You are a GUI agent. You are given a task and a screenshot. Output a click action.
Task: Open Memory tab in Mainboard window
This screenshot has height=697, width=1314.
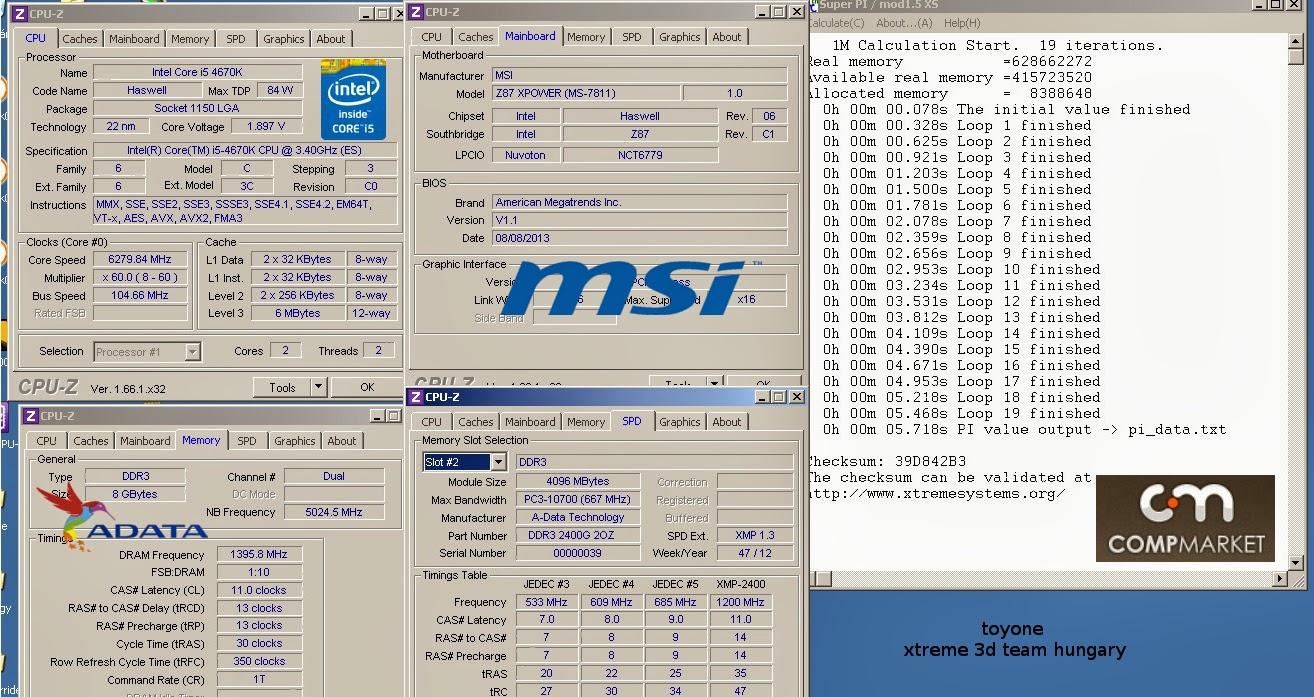pyautogui.click(x=586, y=37)
